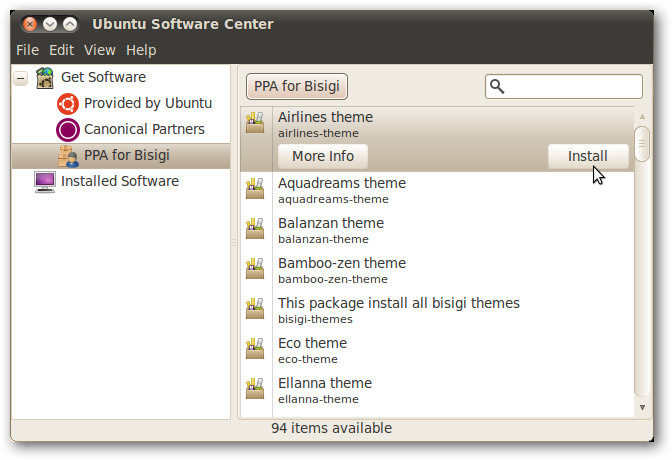Click the bamboo-zen-theme package name text

pos(333,280)
